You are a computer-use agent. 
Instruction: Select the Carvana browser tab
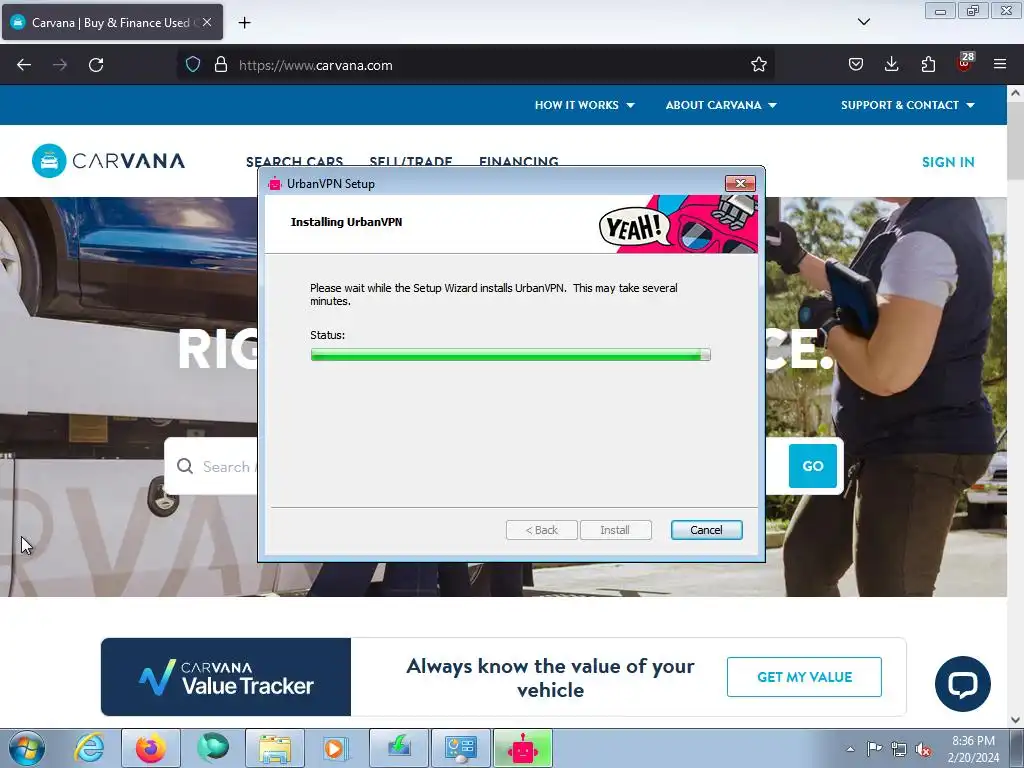[x=112, y=22]
